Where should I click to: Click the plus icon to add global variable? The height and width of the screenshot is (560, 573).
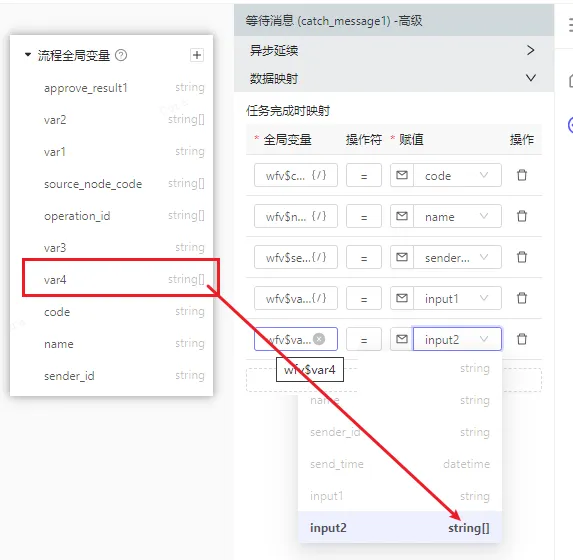tap(197, 55)
